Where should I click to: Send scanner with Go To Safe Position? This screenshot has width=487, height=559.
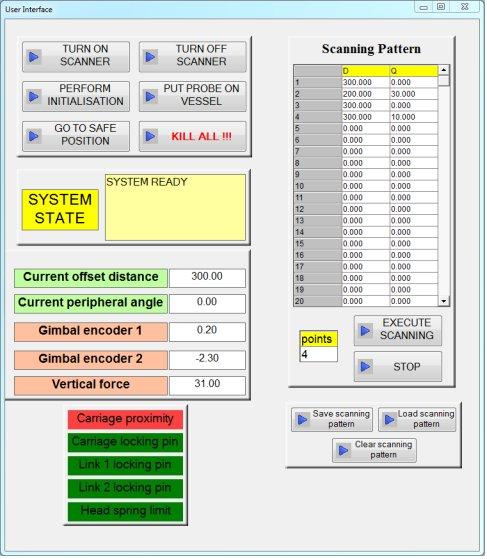pyautogui.click(x=76, y=136)
